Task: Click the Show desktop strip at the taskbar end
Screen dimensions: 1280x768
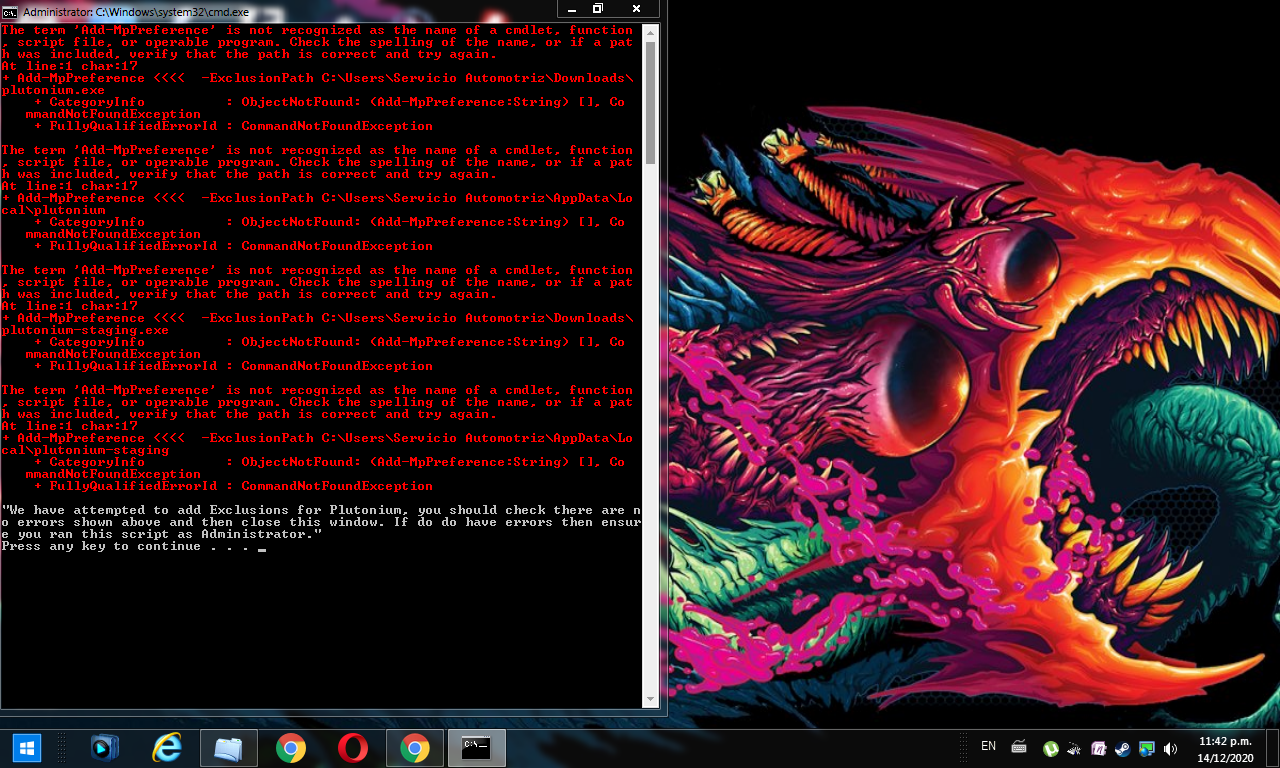Action: (1271, 748)
